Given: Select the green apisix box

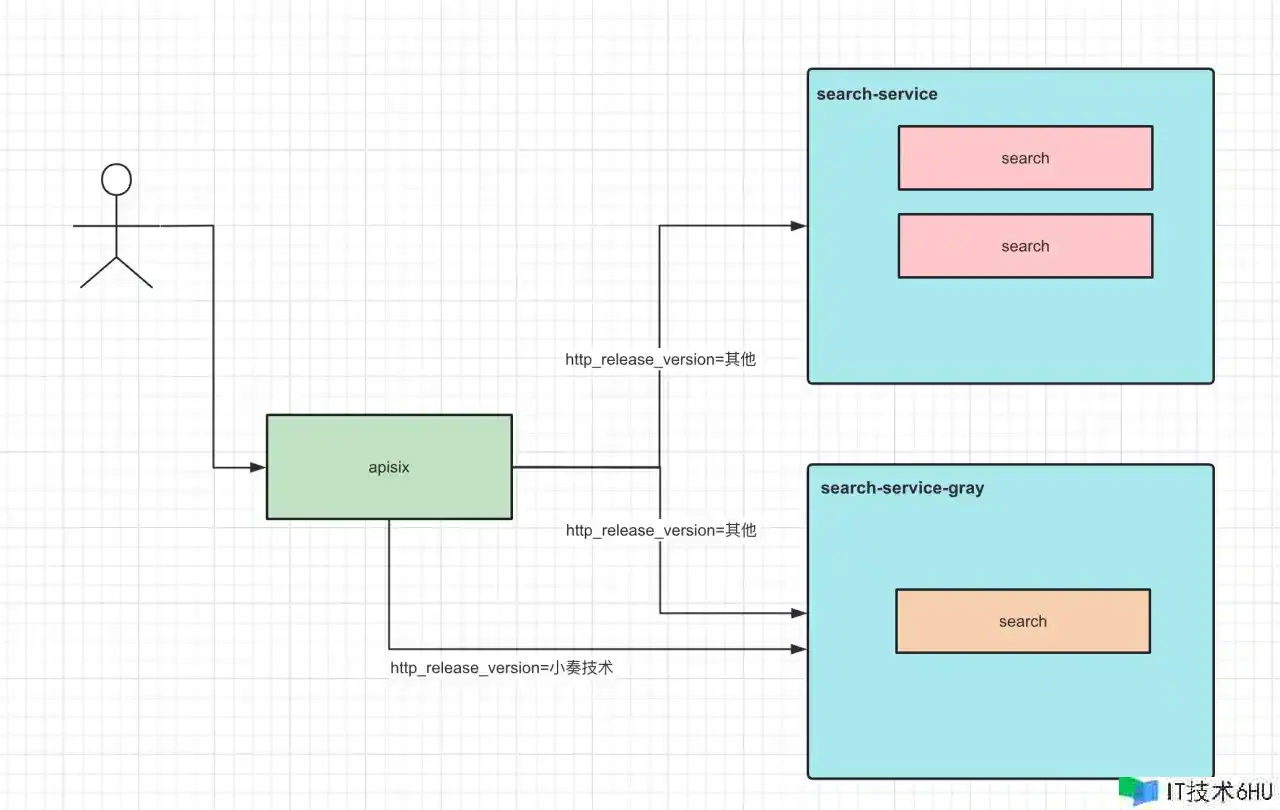Looking at the screenshot, I should (389, 467).
